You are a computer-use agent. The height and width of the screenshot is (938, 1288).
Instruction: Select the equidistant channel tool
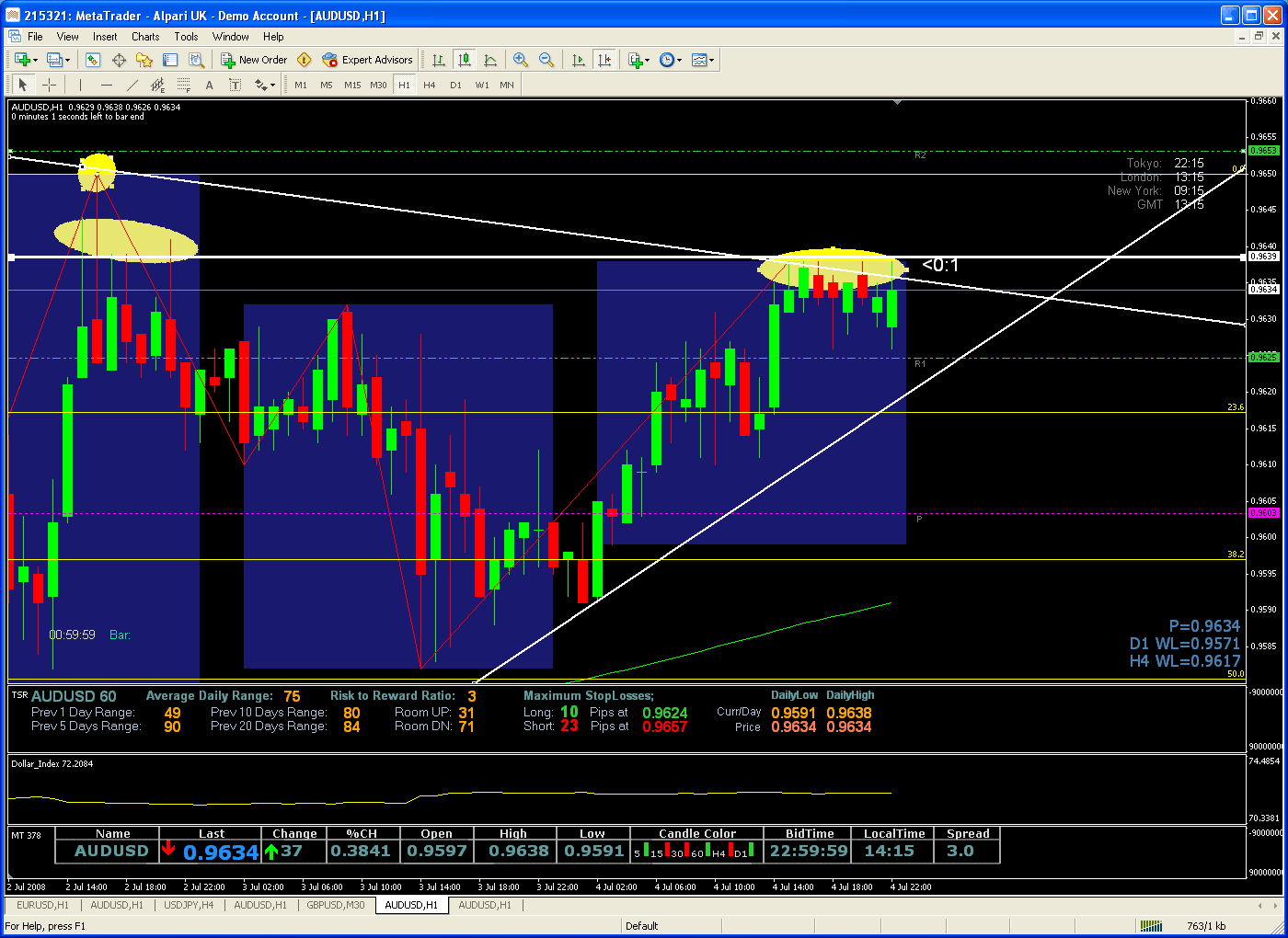tap(157, 85)
